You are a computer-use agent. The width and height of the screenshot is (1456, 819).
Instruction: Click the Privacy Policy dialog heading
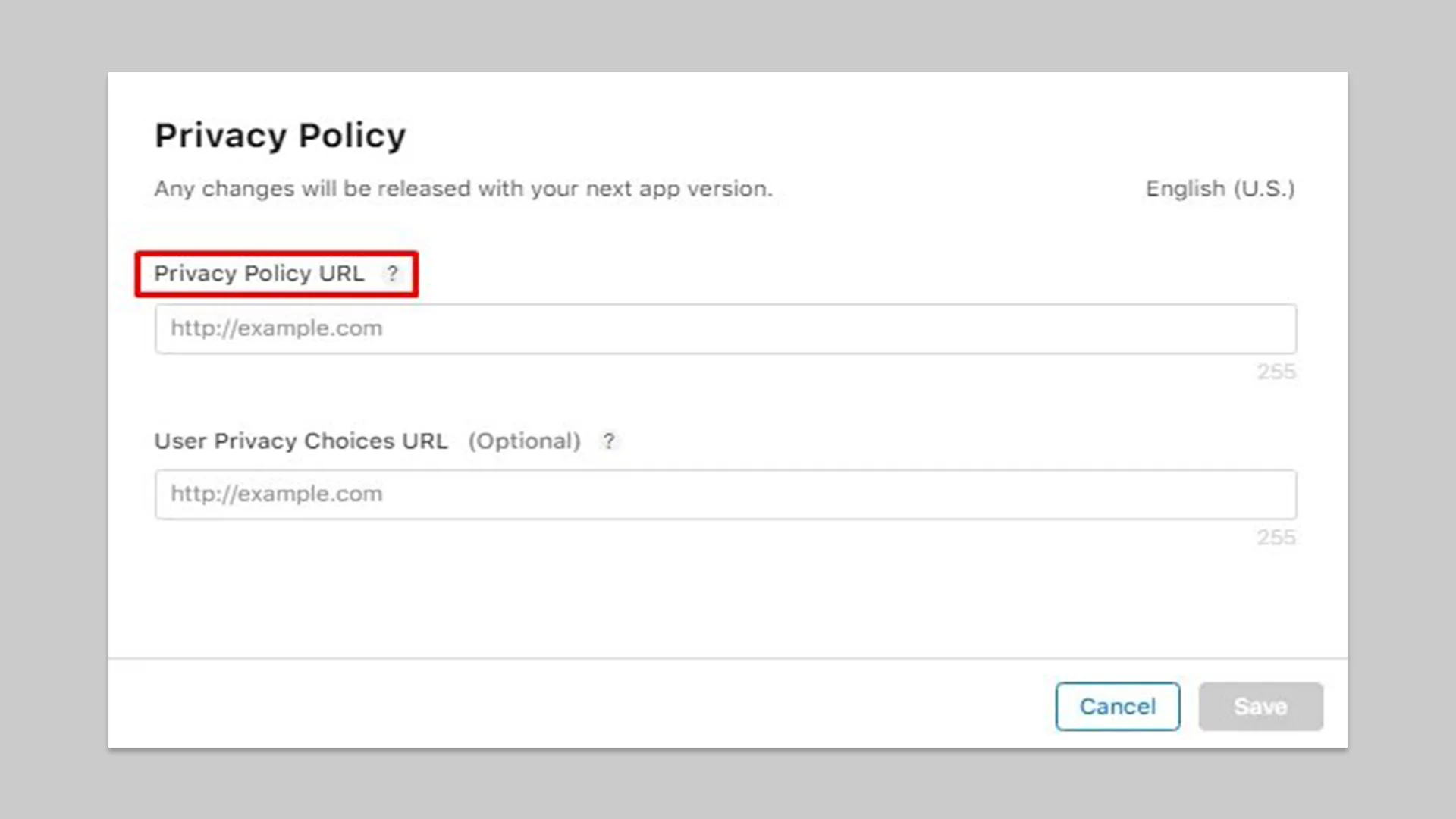pyautogui.click(x=280, y=136)
